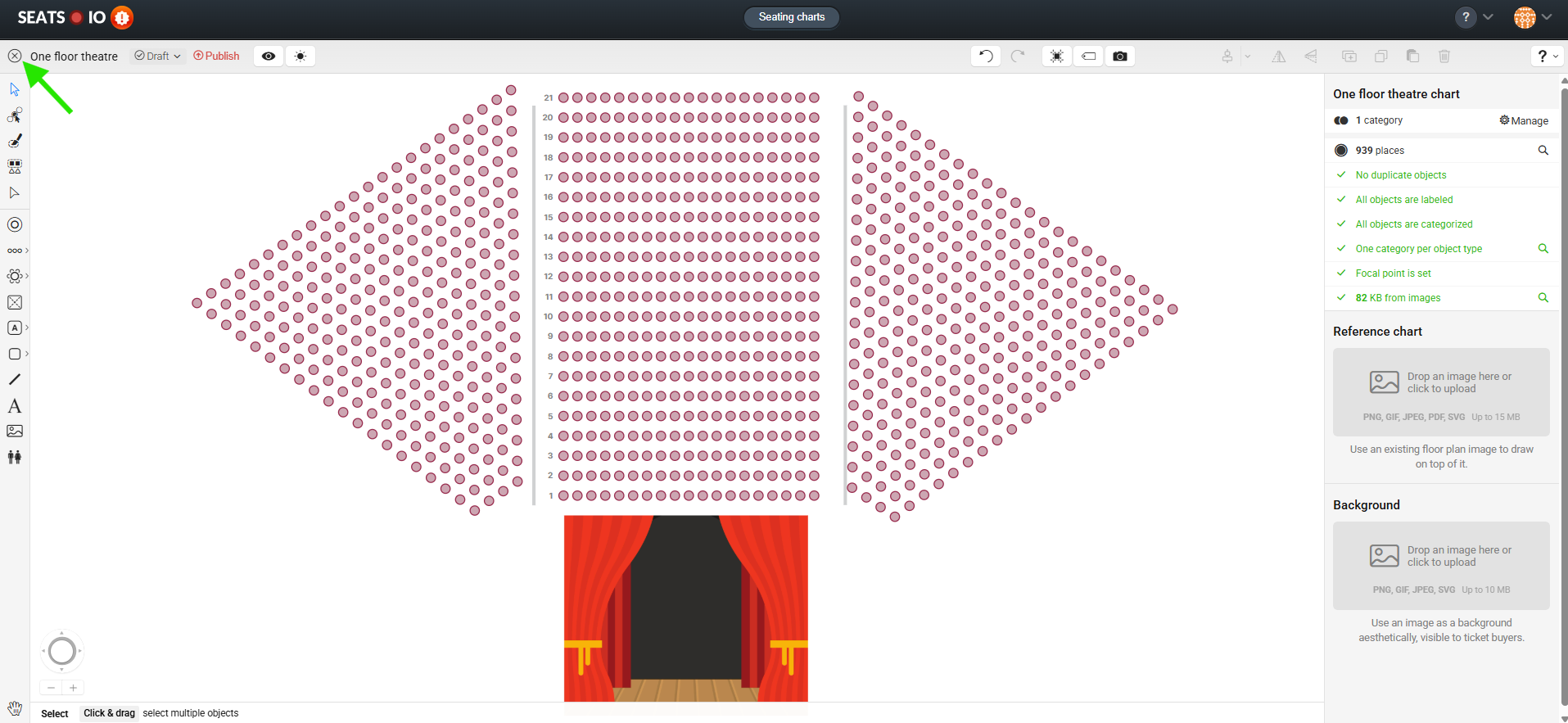Image resolution: width=1568 pixels, height=723 pixels.
Task: Publish the chart
Action: (216, 56)
